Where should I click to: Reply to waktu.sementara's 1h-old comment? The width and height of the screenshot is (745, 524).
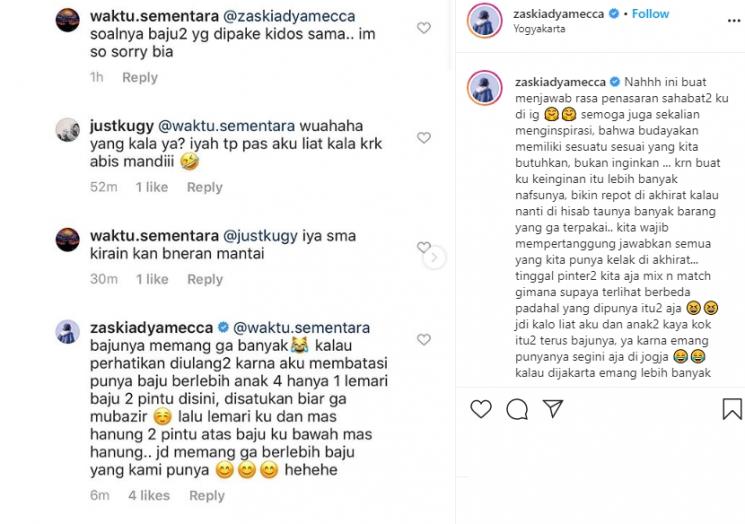(x=140, y=77)
